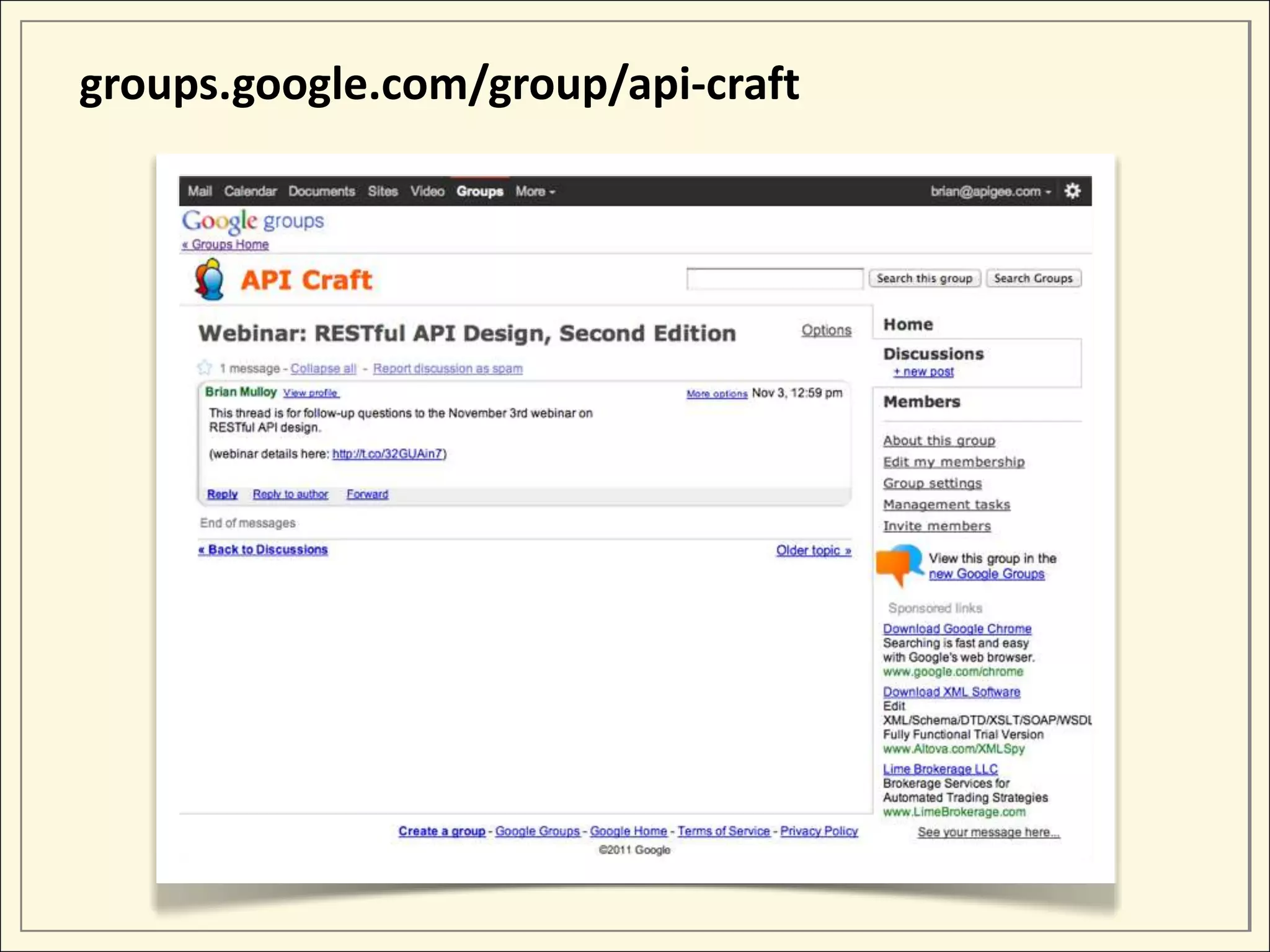Reply to the message

point(223,494)
